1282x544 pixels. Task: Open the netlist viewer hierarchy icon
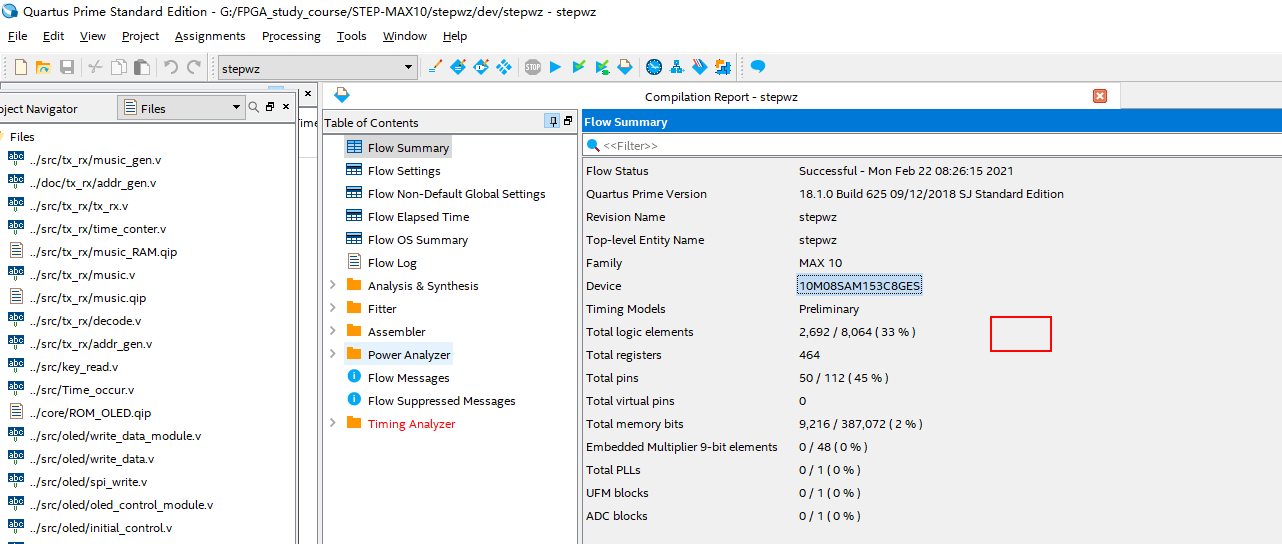click(x=677, y=67)
